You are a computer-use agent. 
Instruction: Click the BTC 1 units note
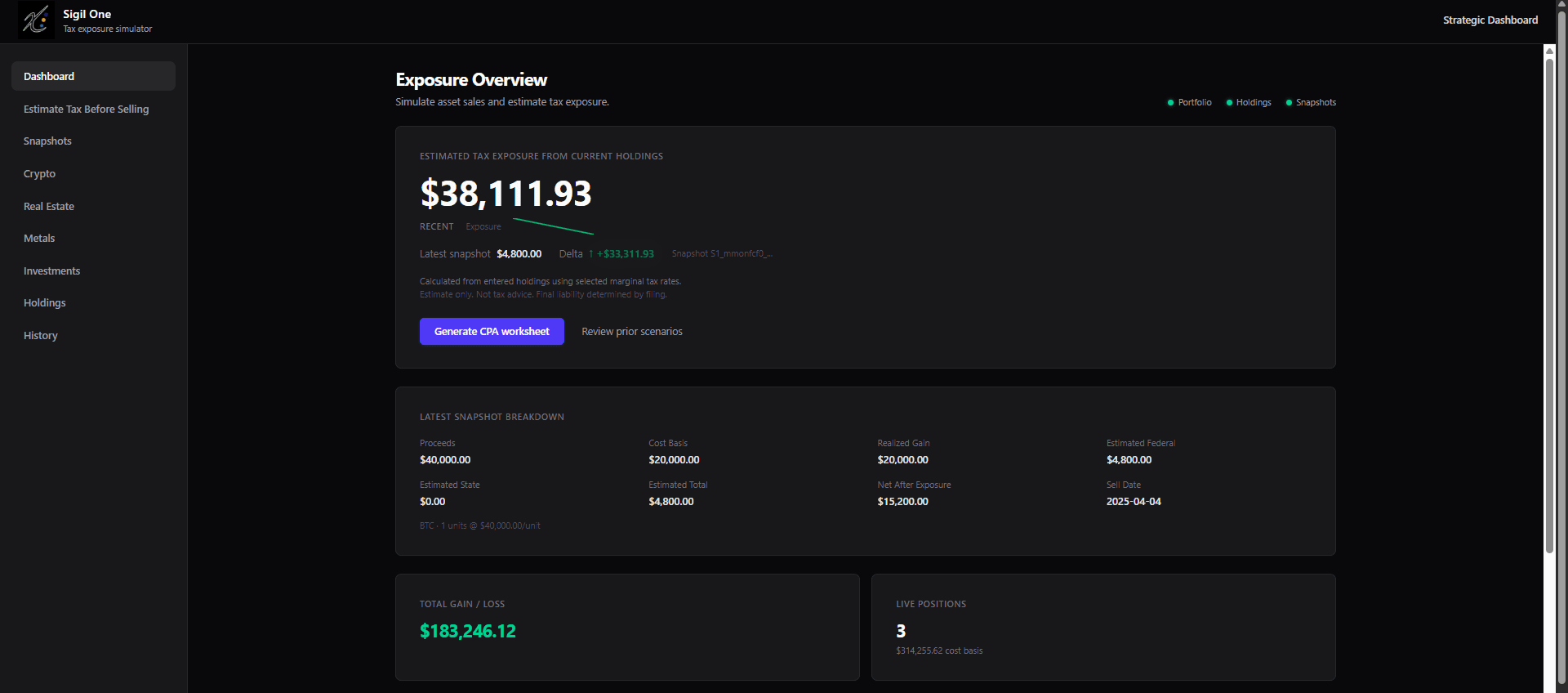pos(480,525)
